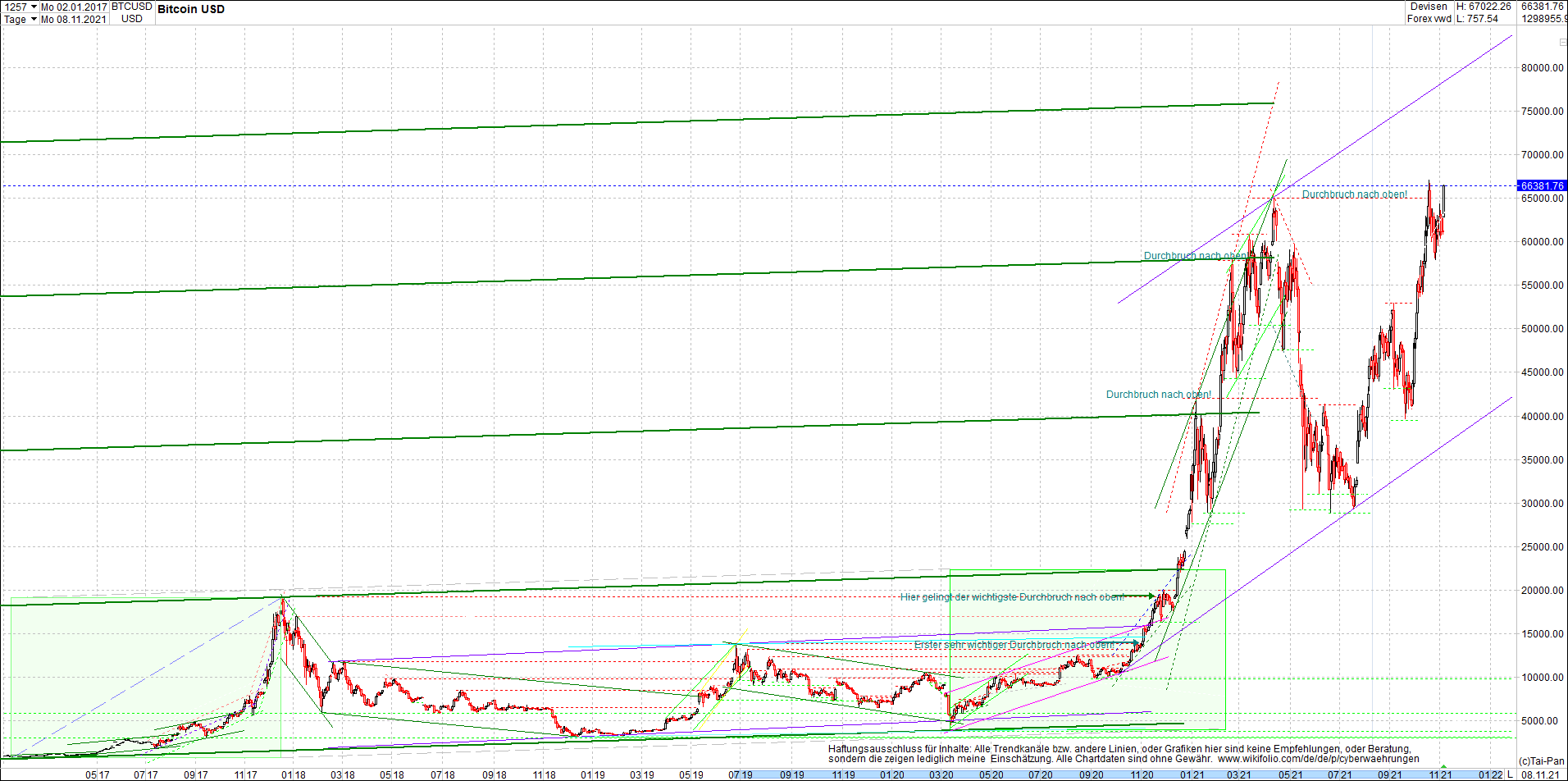The image size is (1568, 781).
Task: Click the 11.18 date axis label
Action: (544, 774)
